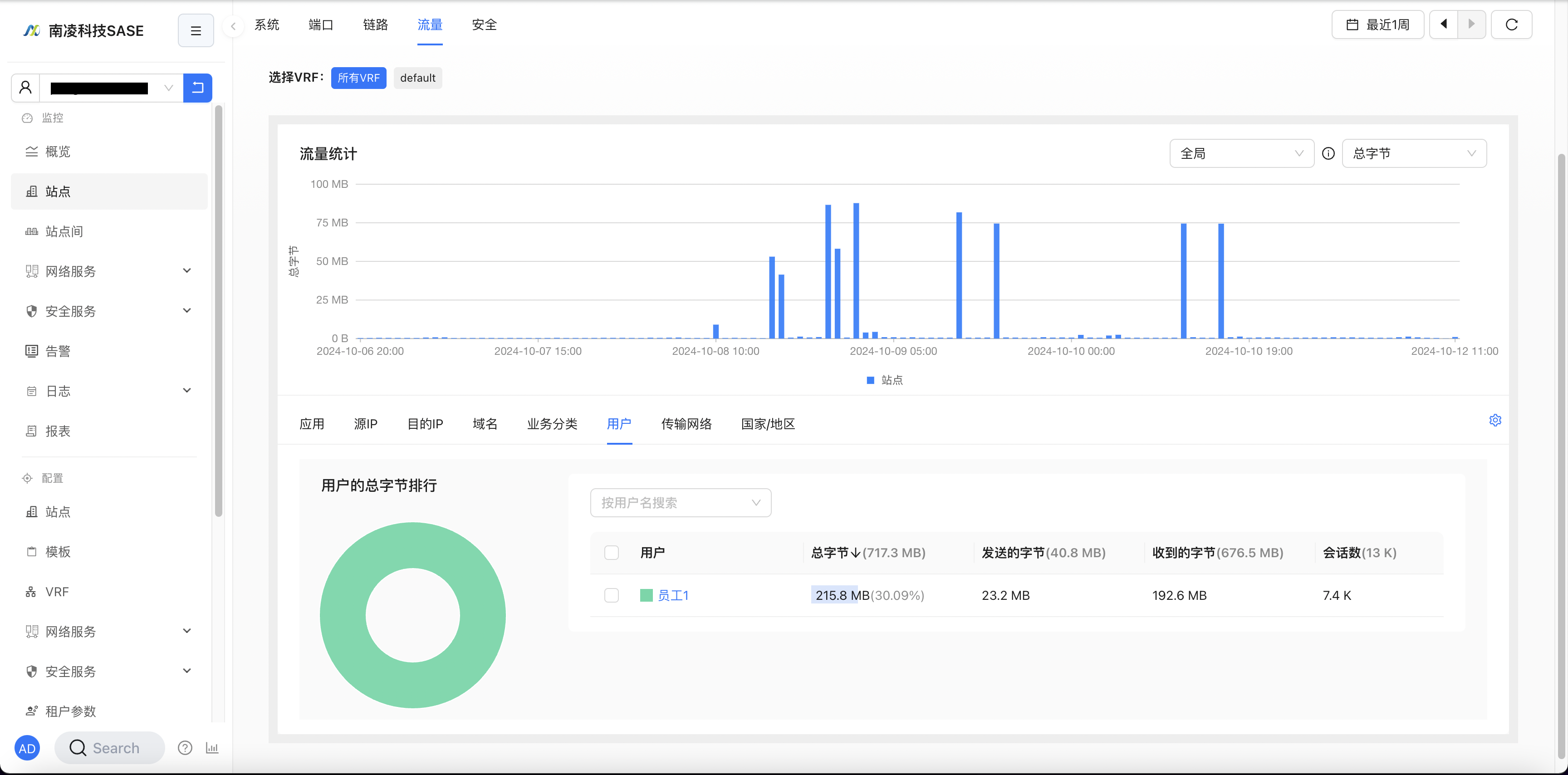Toggle 站点 legend series in chart
The height and width of the screenshot is (775, 1568).
(x=884, y=380)
